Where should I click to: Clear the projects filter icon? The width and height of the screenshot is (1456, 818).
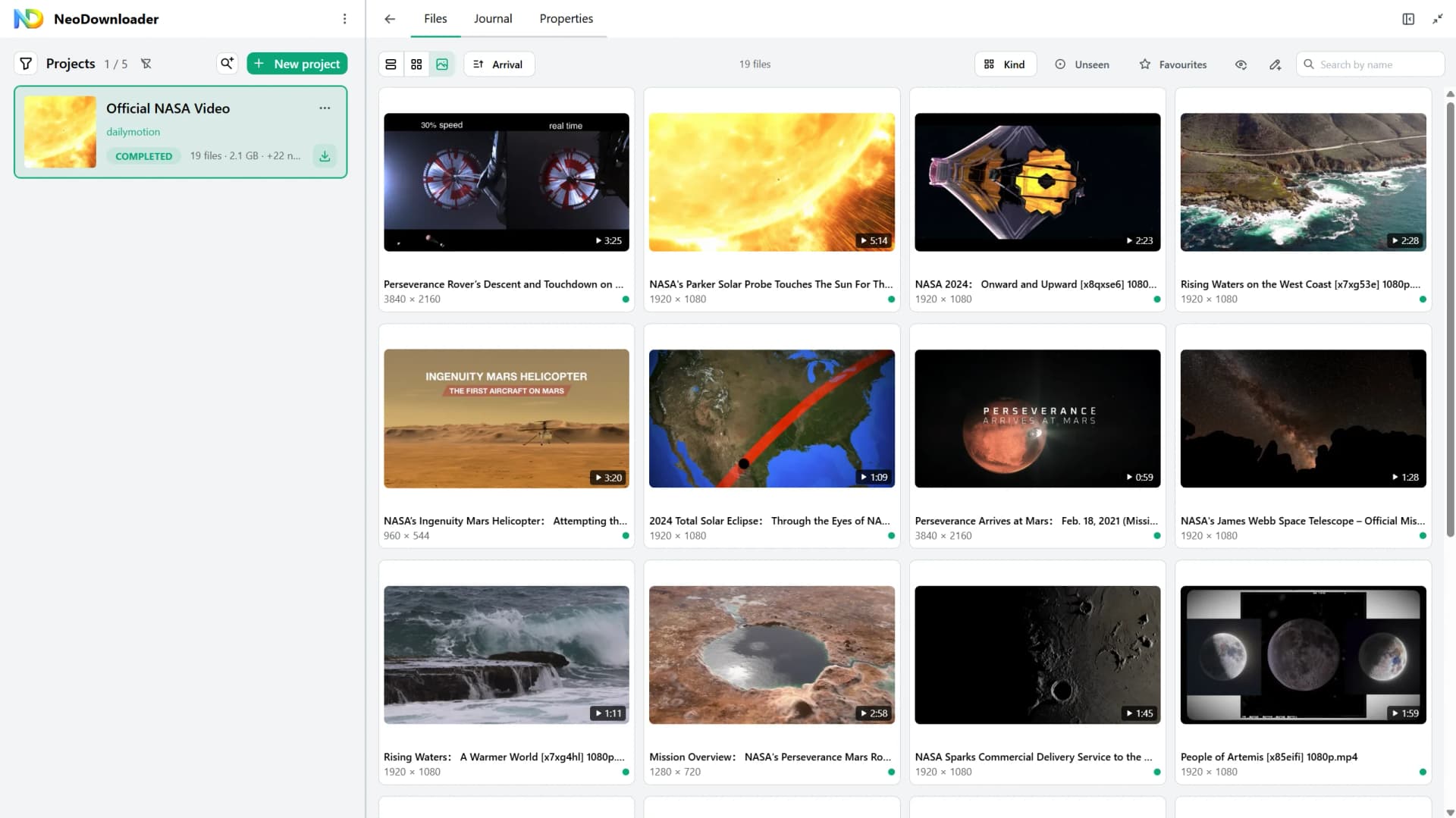pos(146,64)
